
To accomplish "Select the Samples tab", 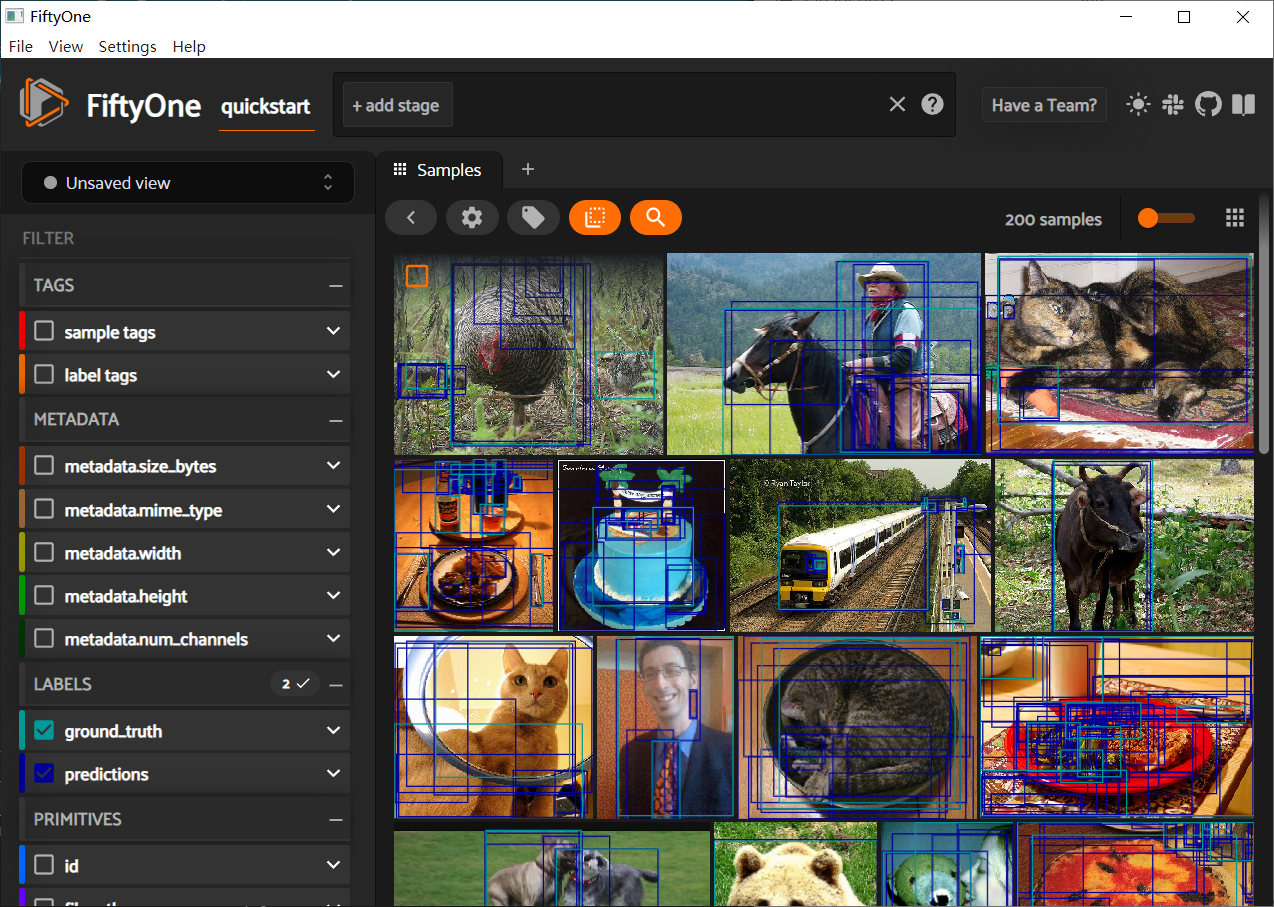I will (x=438, y=170).
